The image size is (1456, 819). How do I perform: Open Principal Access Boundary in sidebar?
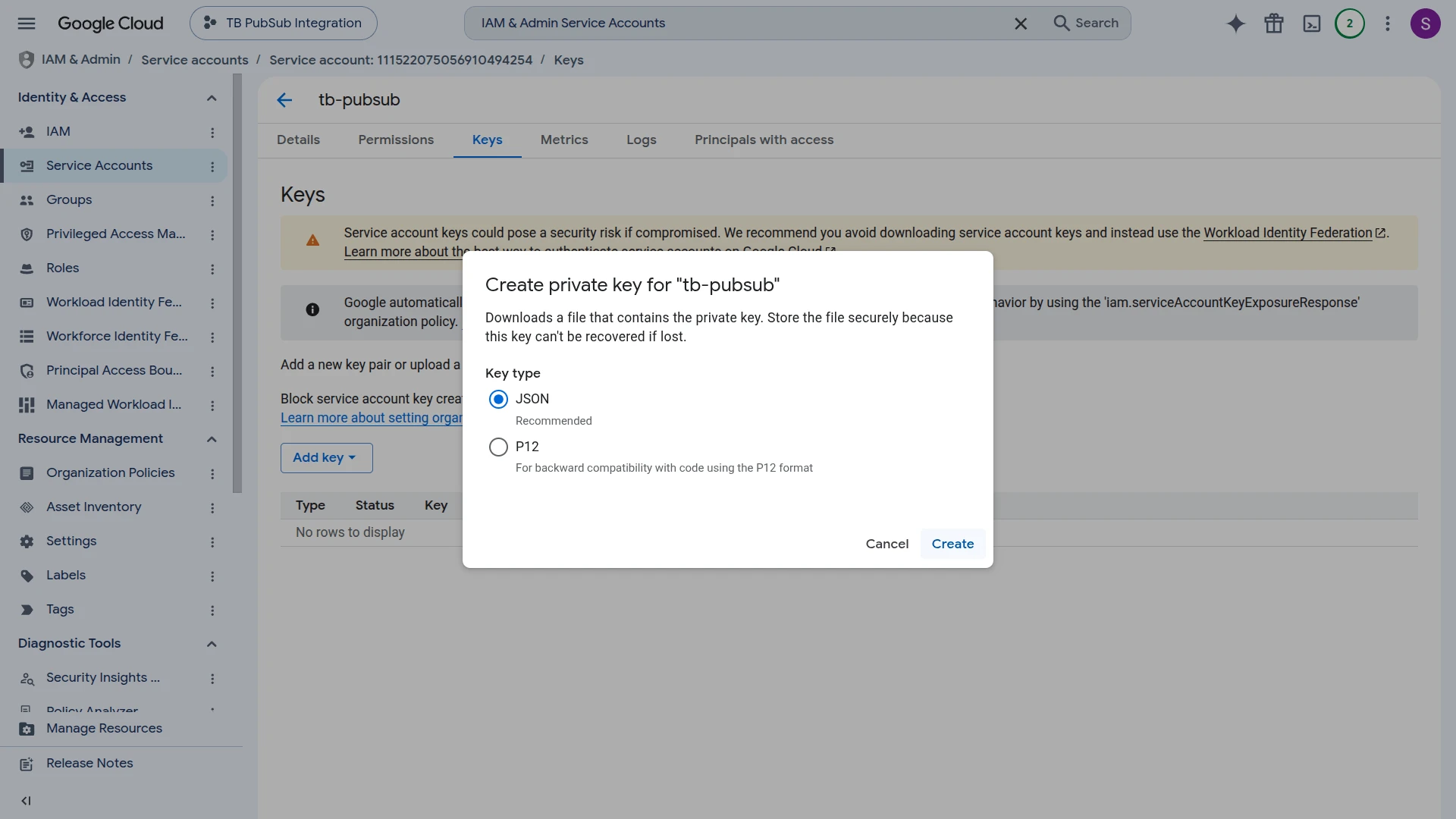[114, 371]
